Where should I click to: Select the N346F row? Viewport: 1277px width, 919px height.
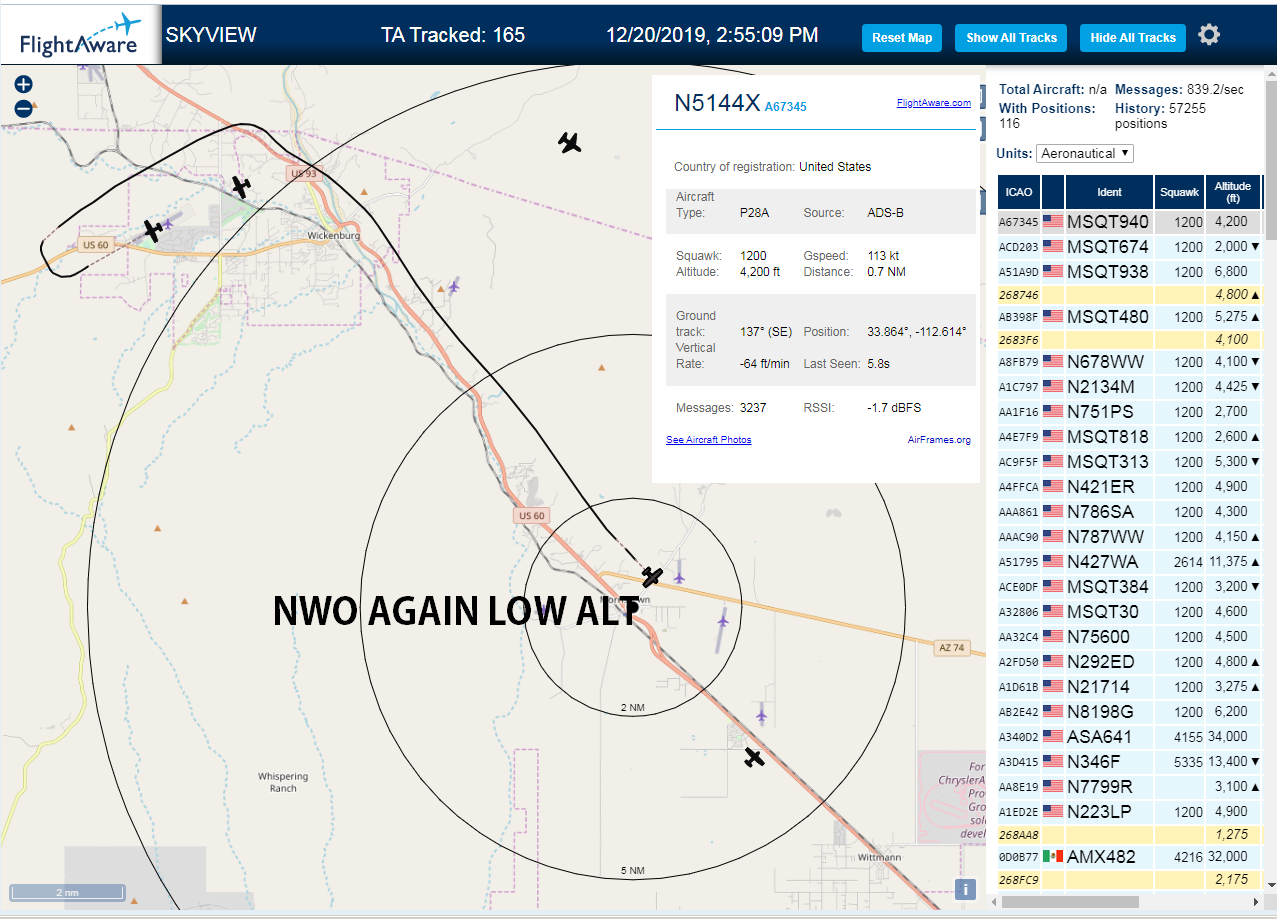[x=1129, y=762]
